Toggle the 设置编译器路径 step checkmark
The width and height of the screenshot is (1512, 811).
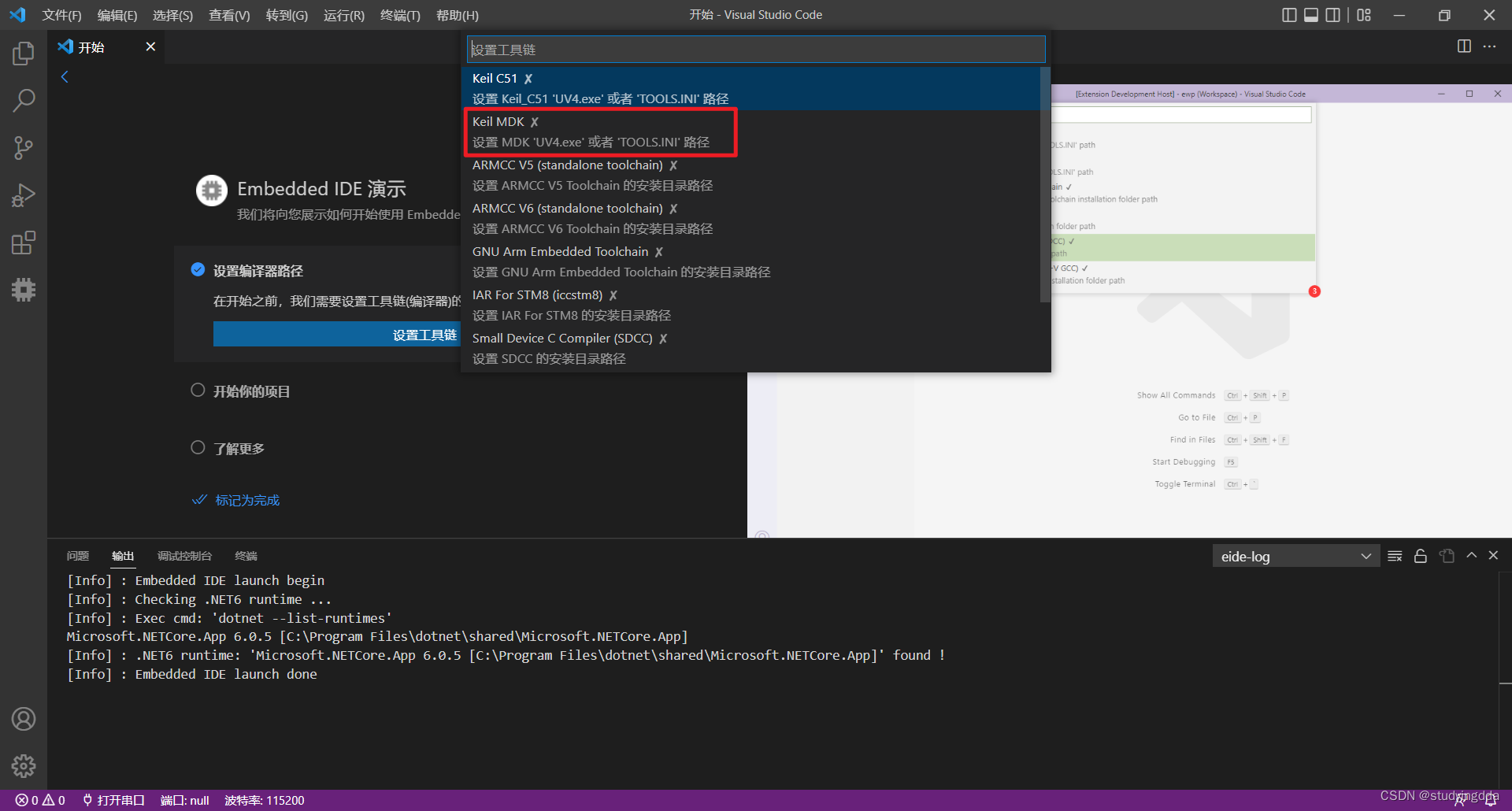tap(198, 270)
